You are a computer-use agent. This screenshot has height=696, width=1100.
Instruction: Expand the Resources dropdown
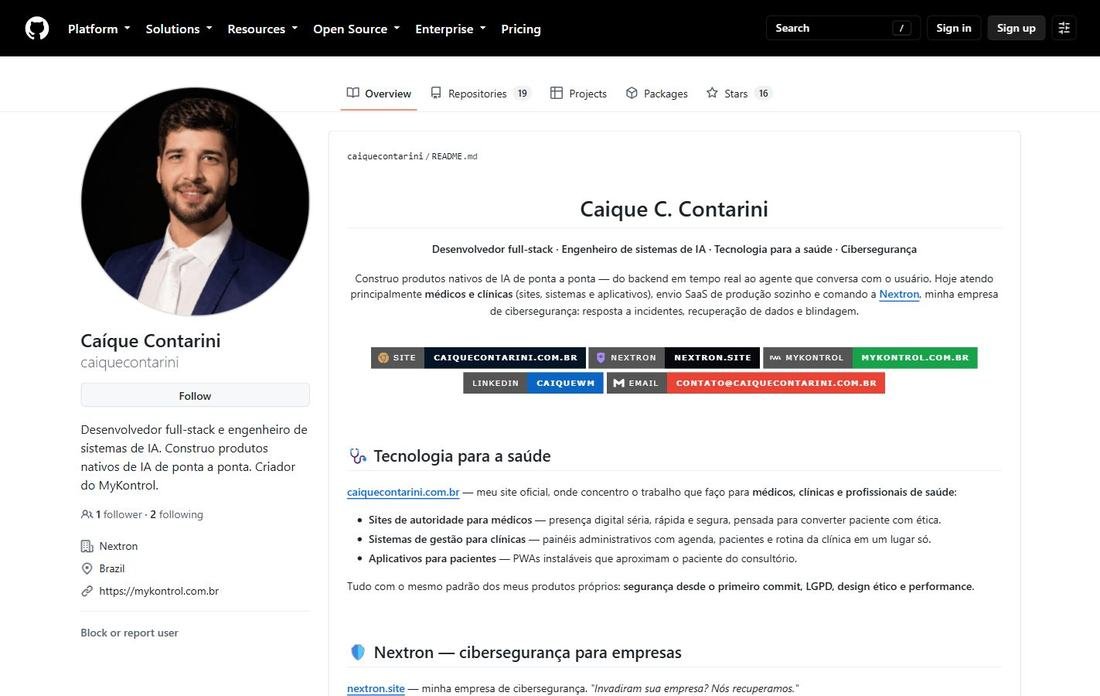(262, 29)
